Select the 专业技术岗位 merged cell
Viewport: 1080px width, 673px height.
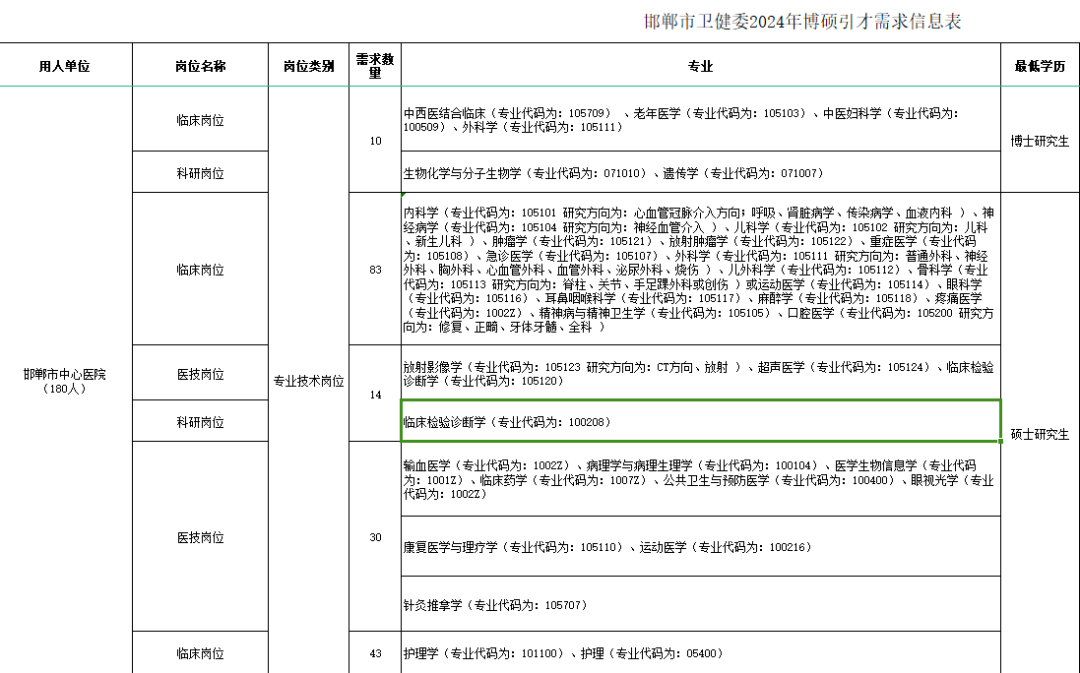click(308, 381)
